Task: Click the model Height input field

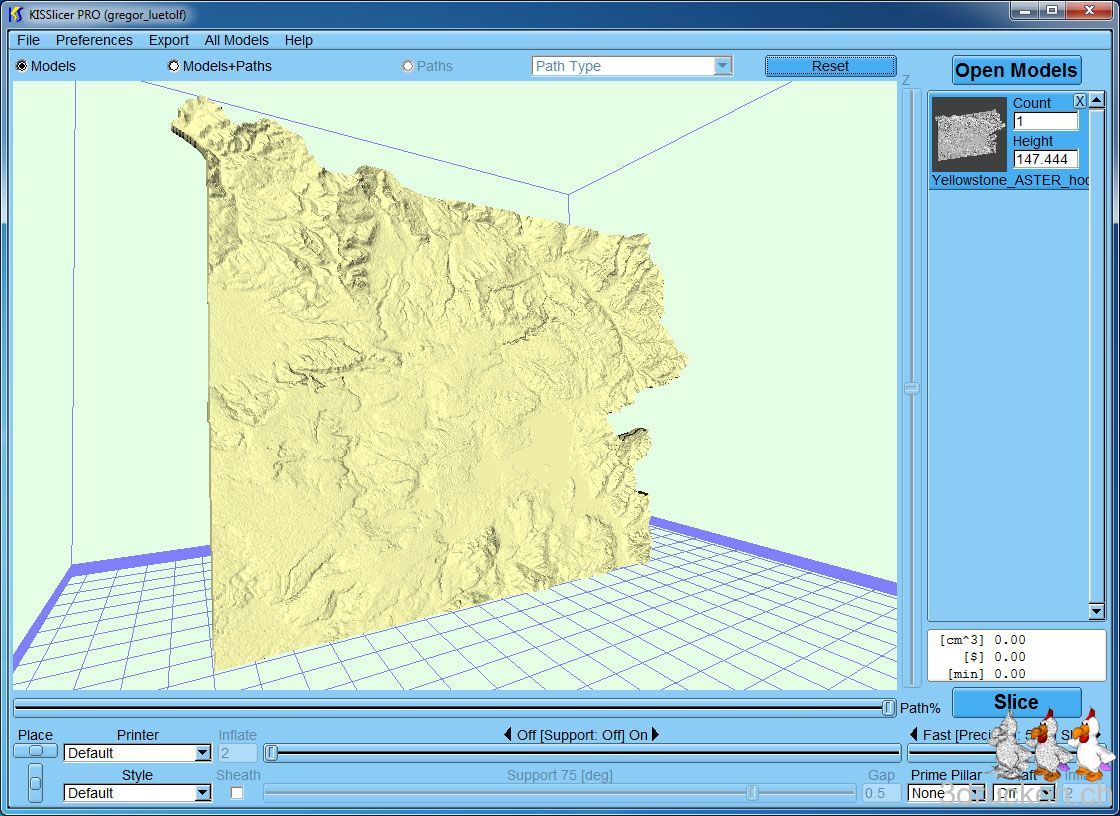Action: point(1045,159)
